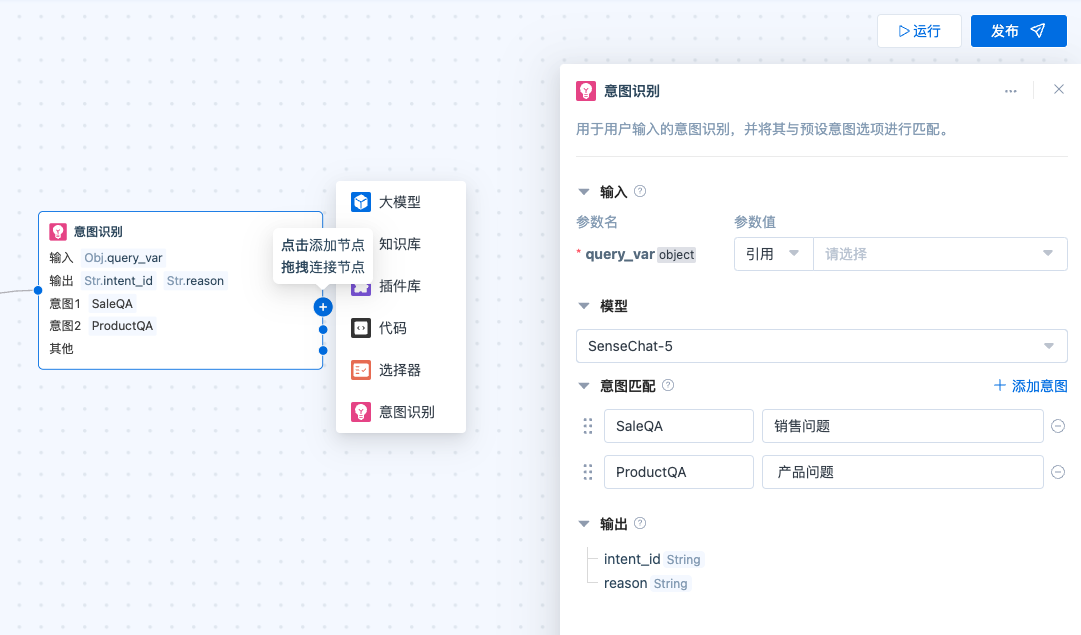Select 代码 from the node menu
1081x635 pixels.
(x=401, y=328)
